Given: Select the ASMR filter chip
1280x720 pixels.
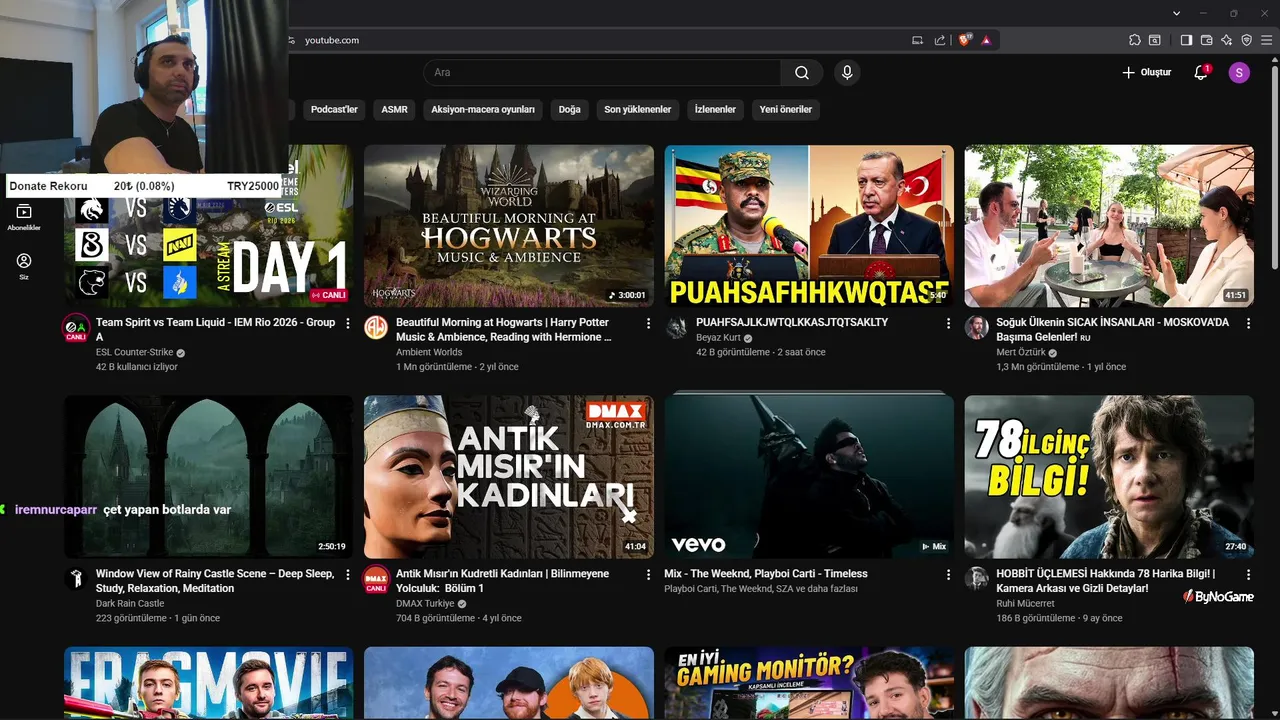Looking at the screenshot, I should tap(394, 109).
